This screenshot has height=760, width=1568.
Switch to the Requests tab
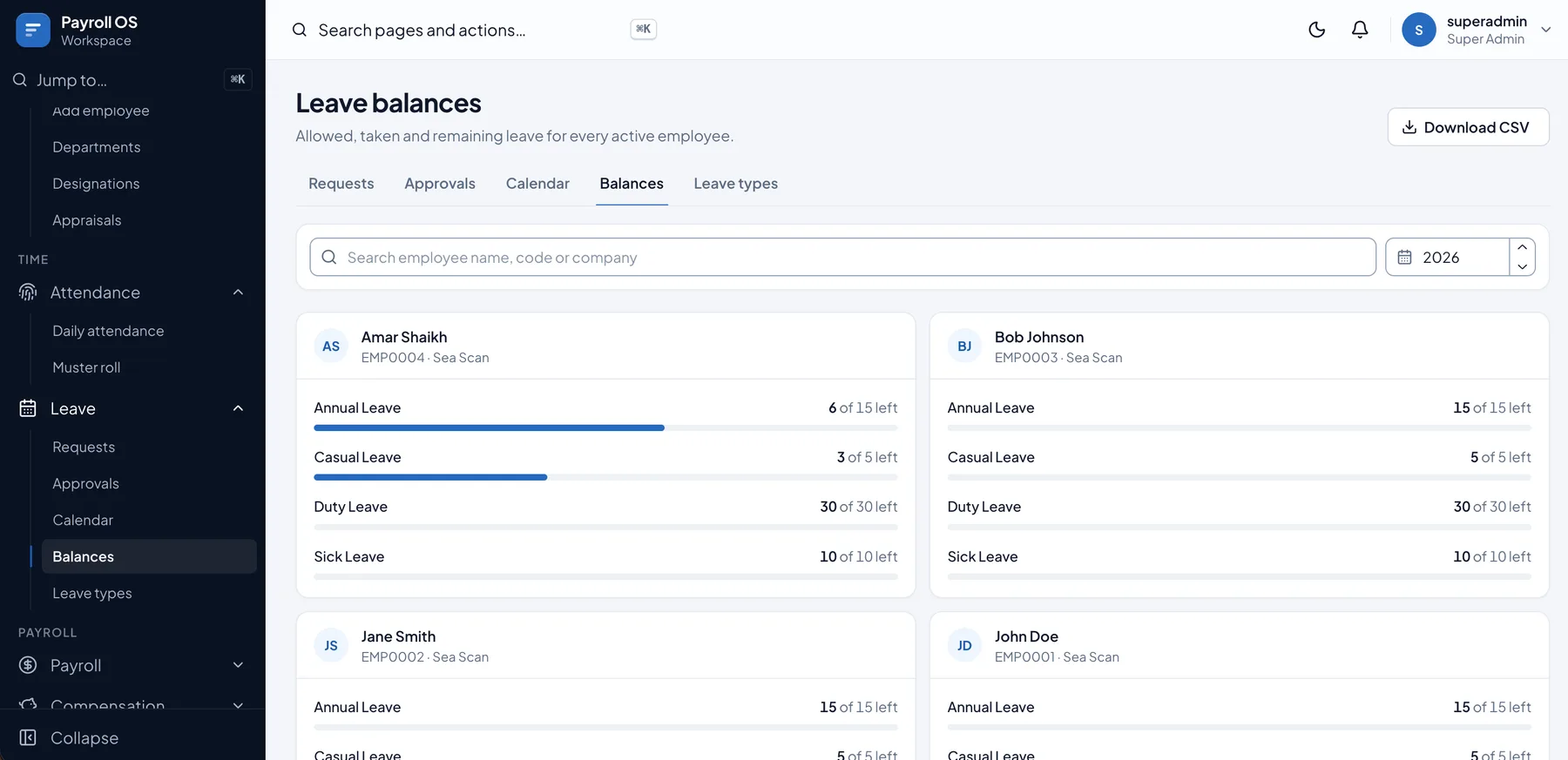341,184
